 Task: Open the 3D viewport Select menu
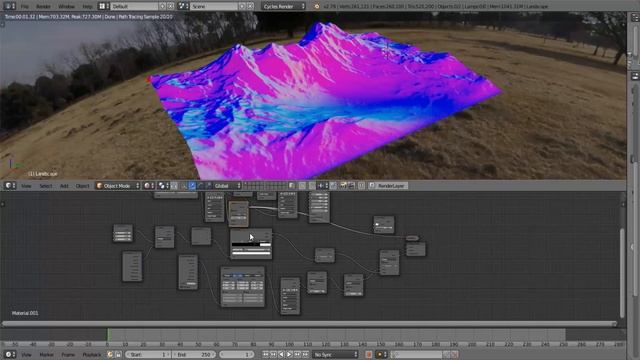click(x=45, y=186)
